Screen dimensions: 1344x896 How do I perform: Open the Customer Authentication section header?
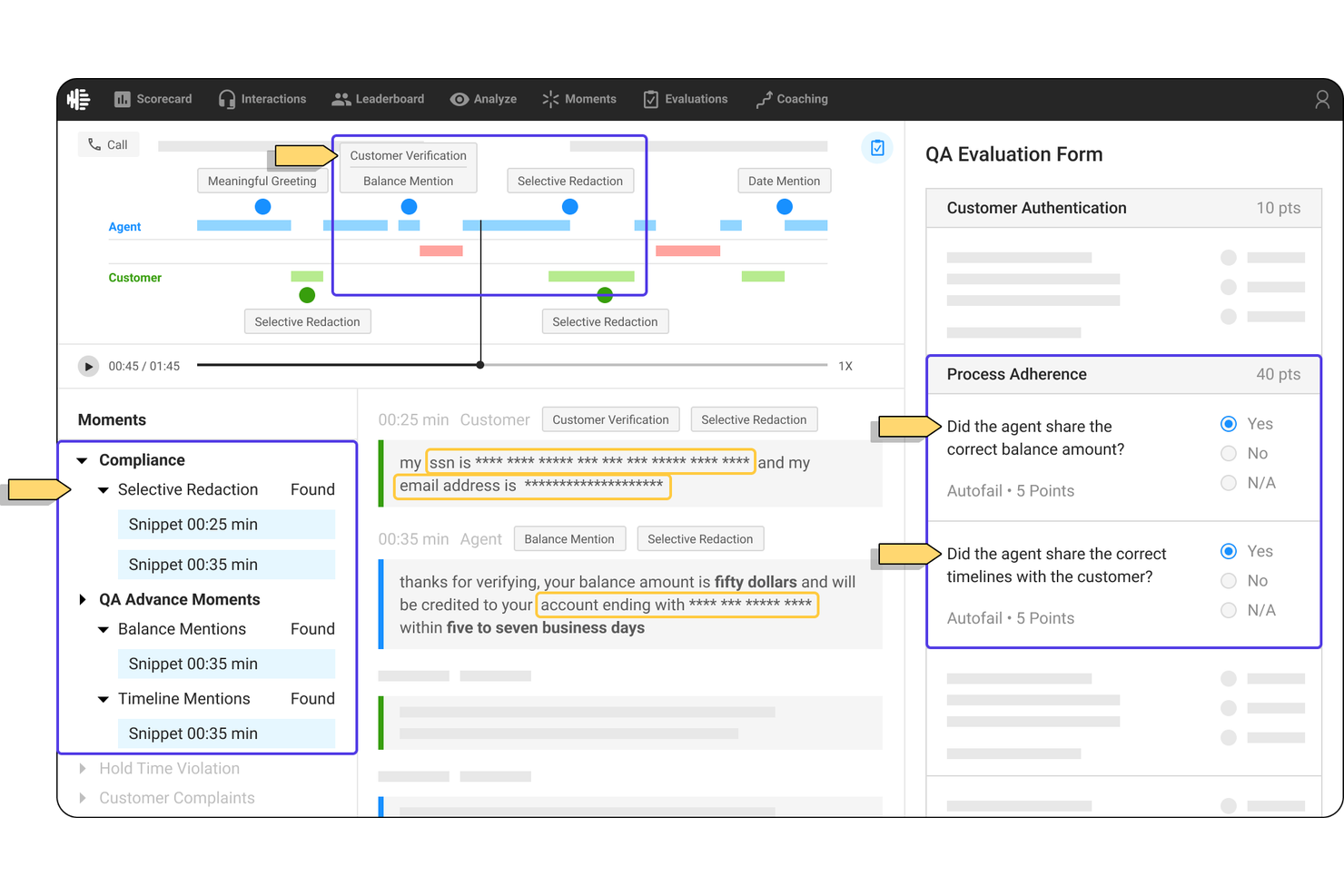[x=1123, y=208]
